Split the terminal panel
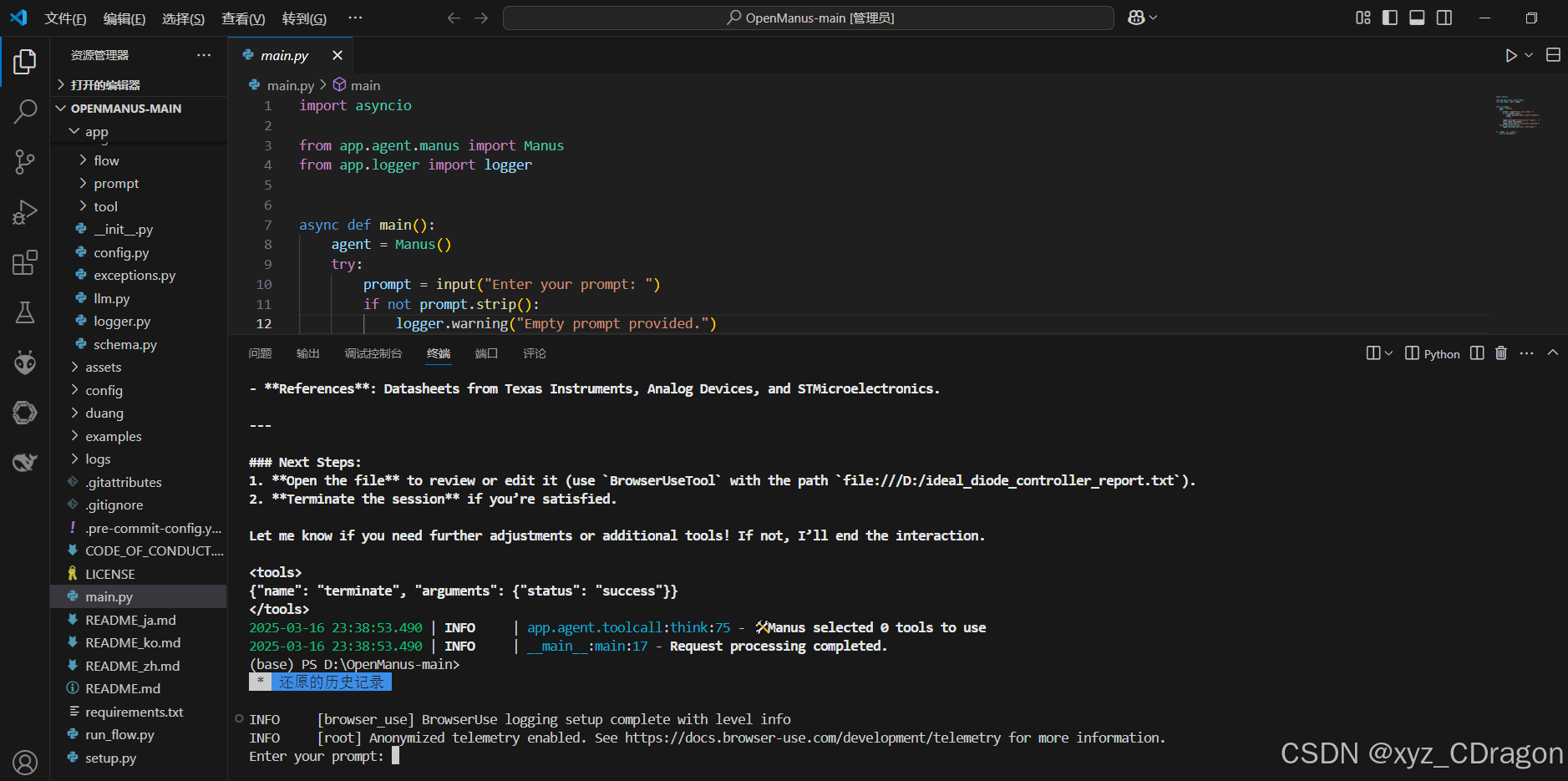Viewport: 1568px width, 781px height. [1477, 353]
